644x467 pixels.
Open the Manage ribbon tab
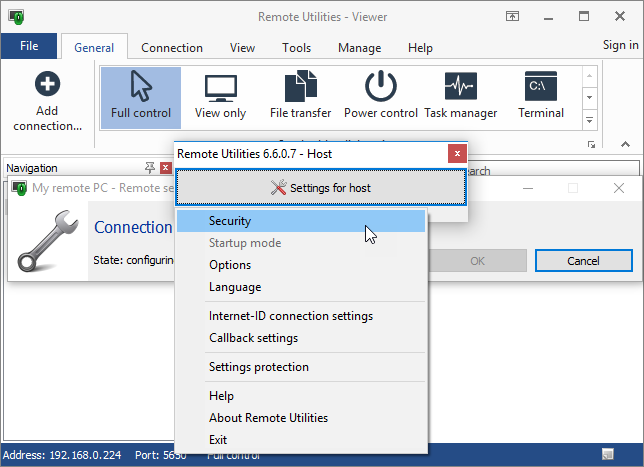click(x=359, y=48)
